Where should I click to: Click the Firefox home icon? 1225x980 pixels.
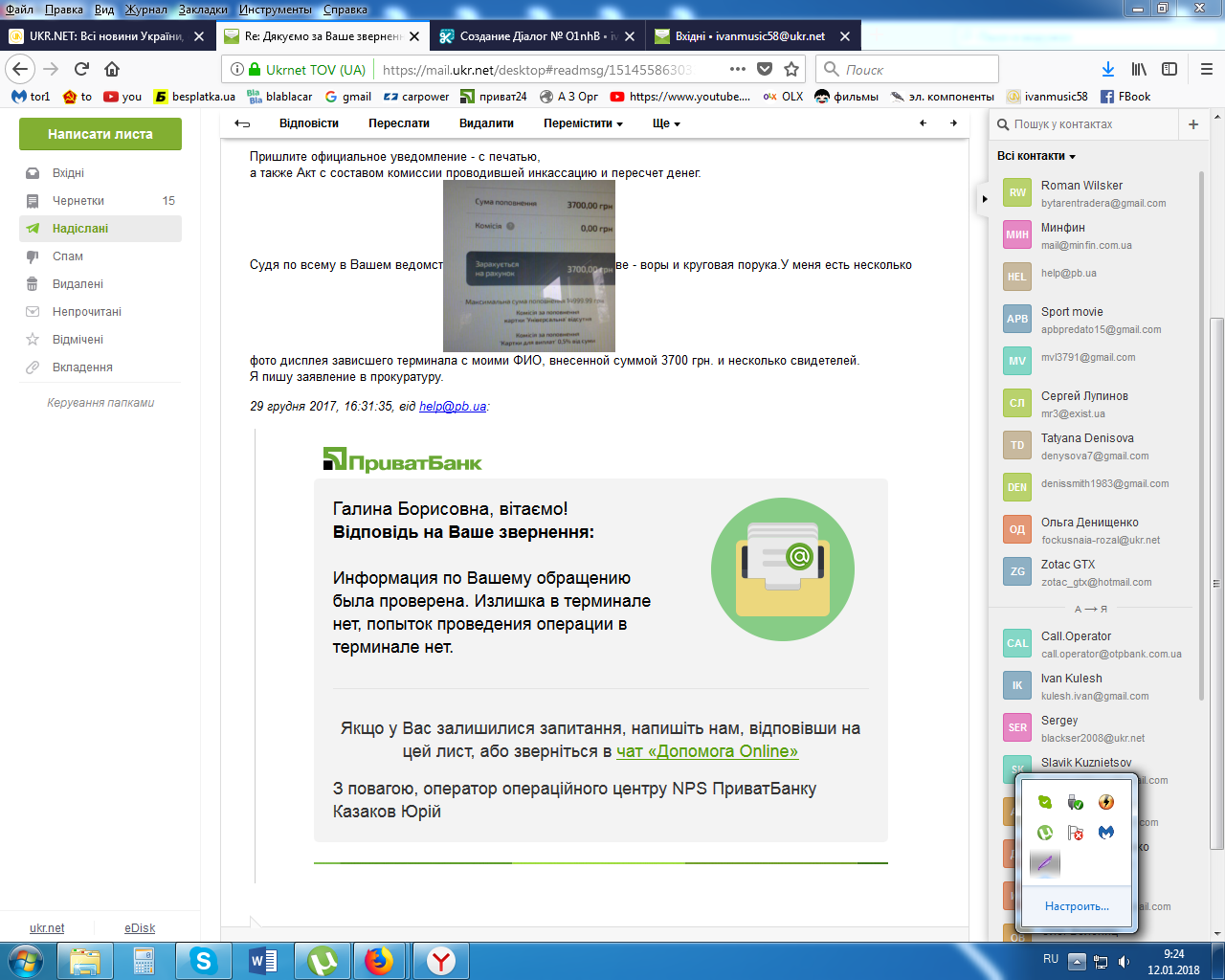[x=112, y=69]
